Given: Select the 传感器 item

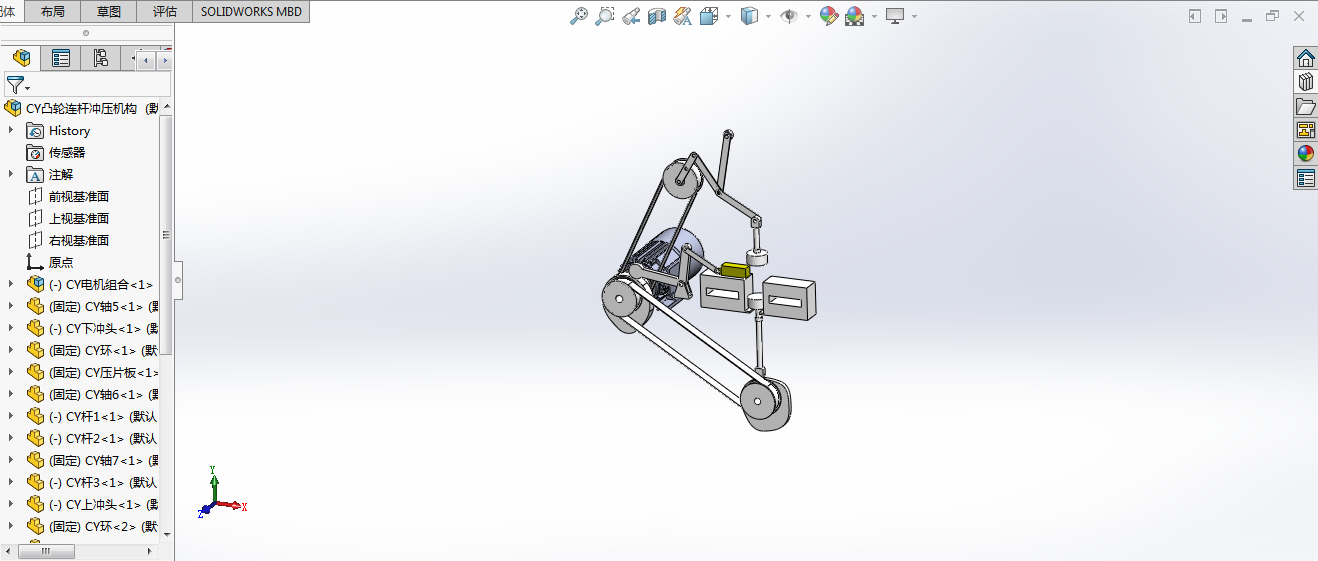Looking at the screenshot, I should pyautogui.click(x=67, y=152).
